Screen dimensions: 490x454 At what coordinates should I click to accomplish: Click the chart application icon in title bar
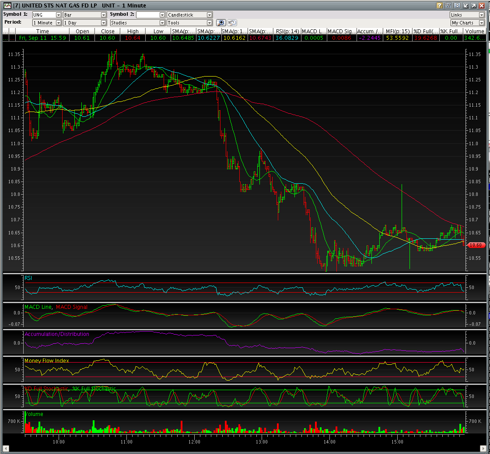click(7, 5)
